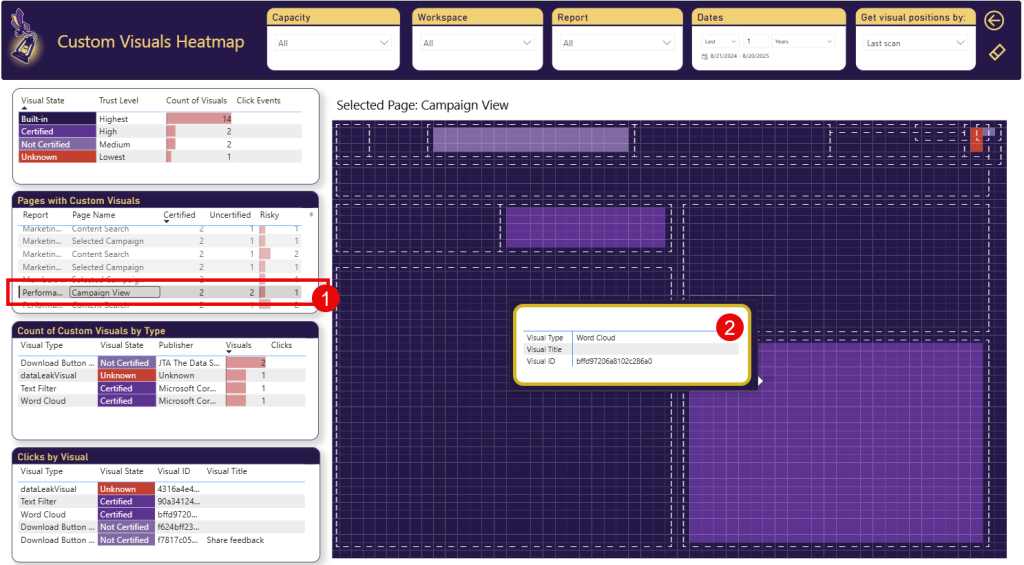1024x565 pixels.
Task: Sort by the Certified column header
Action: (179, 215)
